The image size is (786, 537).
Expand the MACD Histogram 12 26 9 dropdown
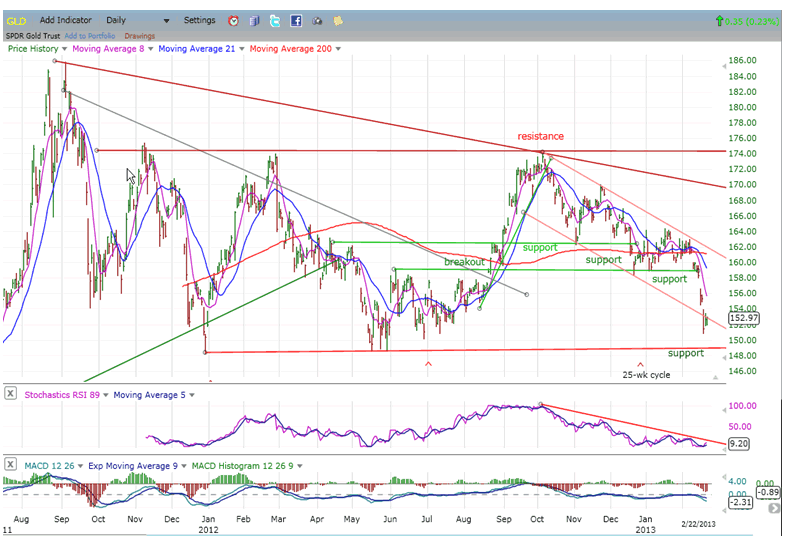tap(300, 466)
